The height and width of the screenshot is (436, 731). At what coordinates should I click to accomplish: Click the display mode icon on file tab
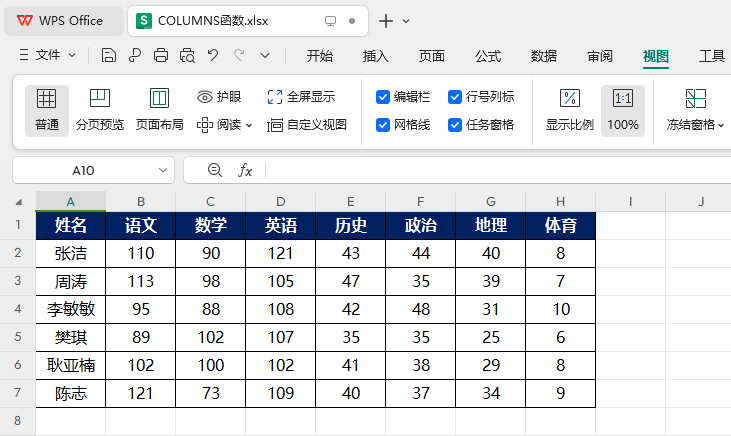pos(330,21)
